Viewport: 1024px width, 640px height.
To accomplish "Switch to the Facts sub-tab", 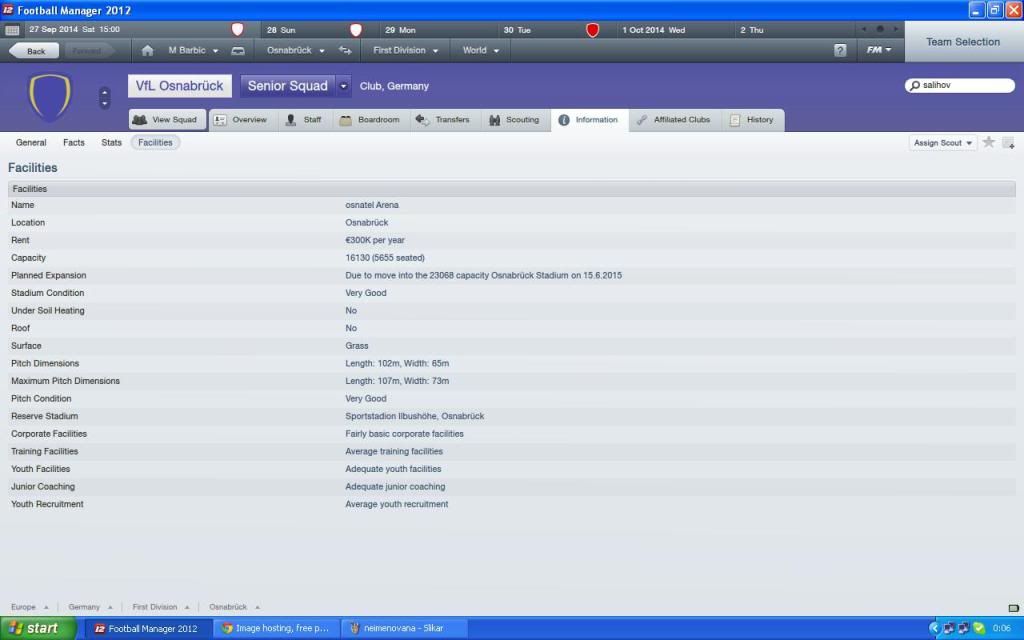I will [x=74, y=142].
